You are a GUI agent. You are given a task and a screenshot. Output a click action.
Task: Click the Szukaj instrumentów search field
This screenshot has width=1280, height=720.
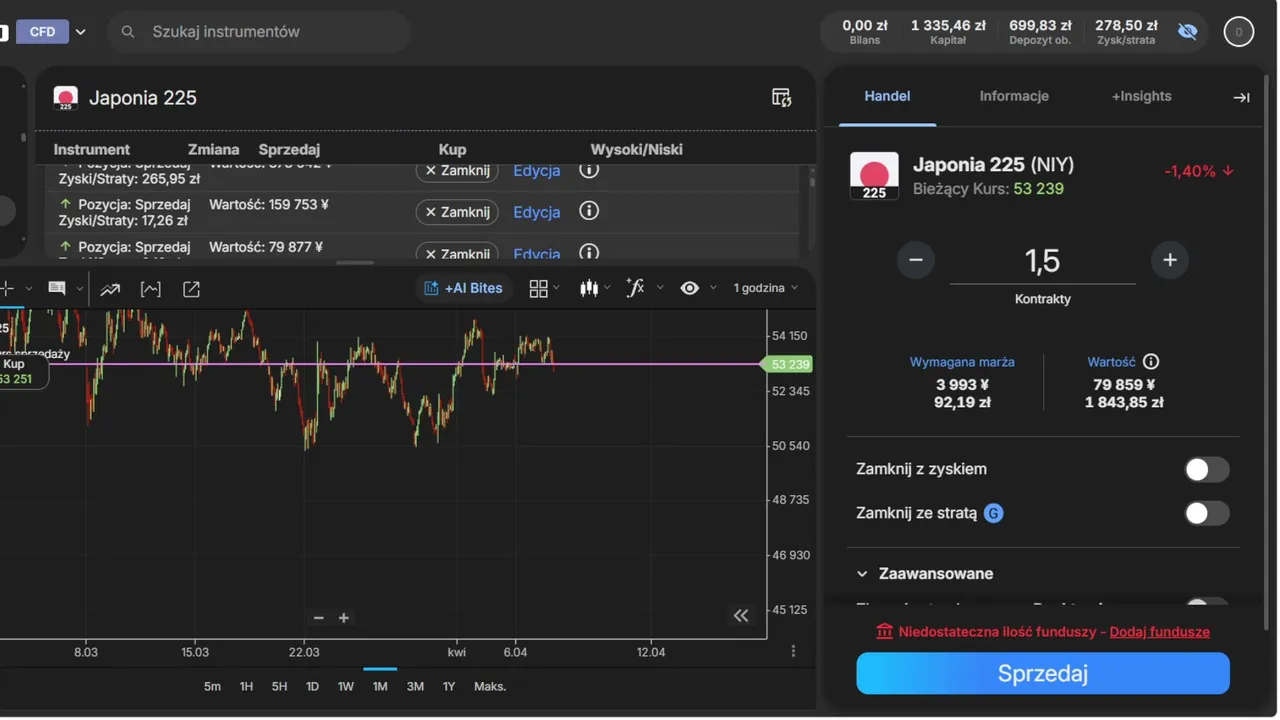tap(259, 32)
